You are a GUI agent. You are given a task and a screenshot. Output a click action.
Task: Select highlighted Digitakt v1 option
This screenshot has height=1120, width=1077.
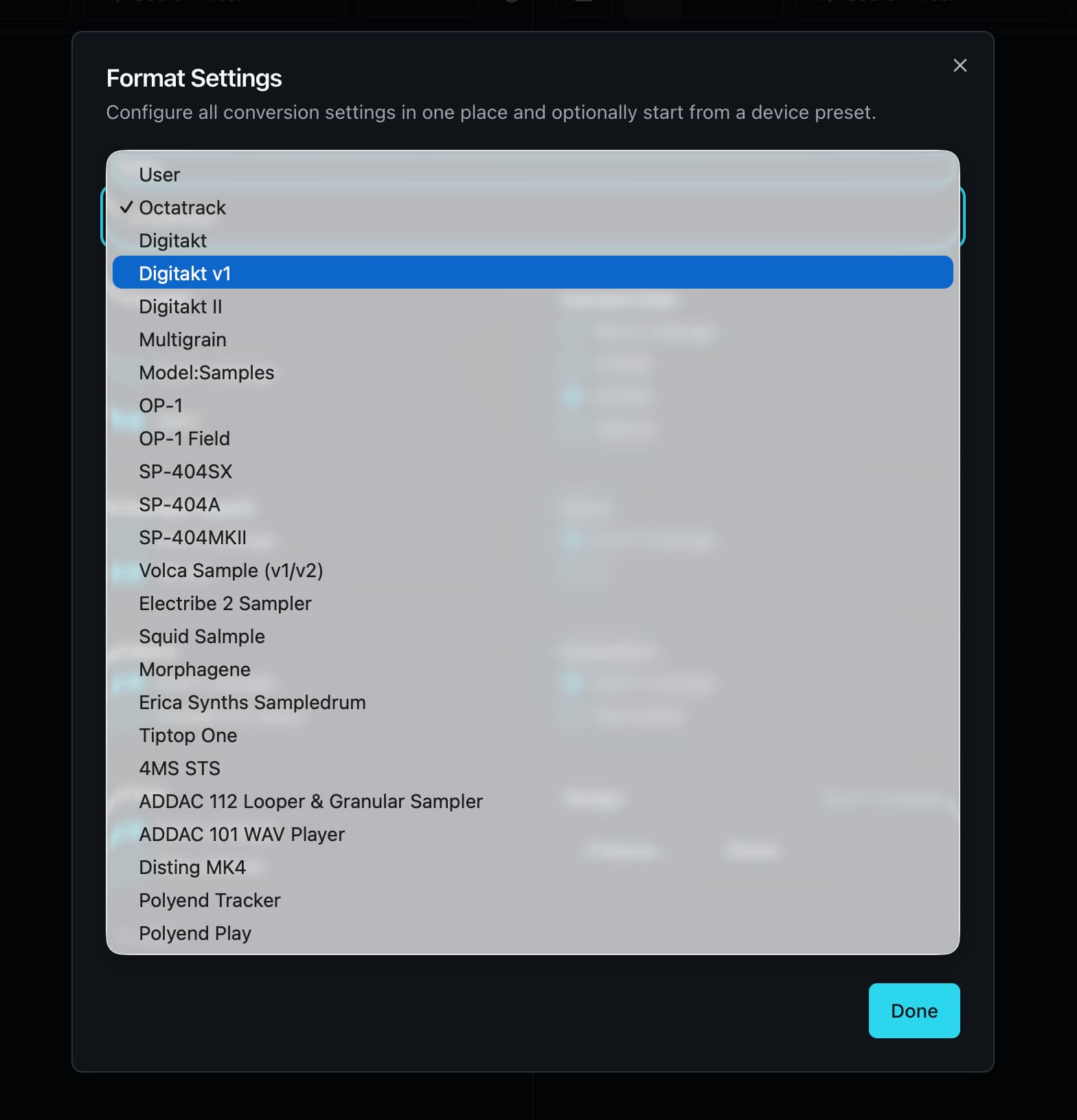point(185,273)
